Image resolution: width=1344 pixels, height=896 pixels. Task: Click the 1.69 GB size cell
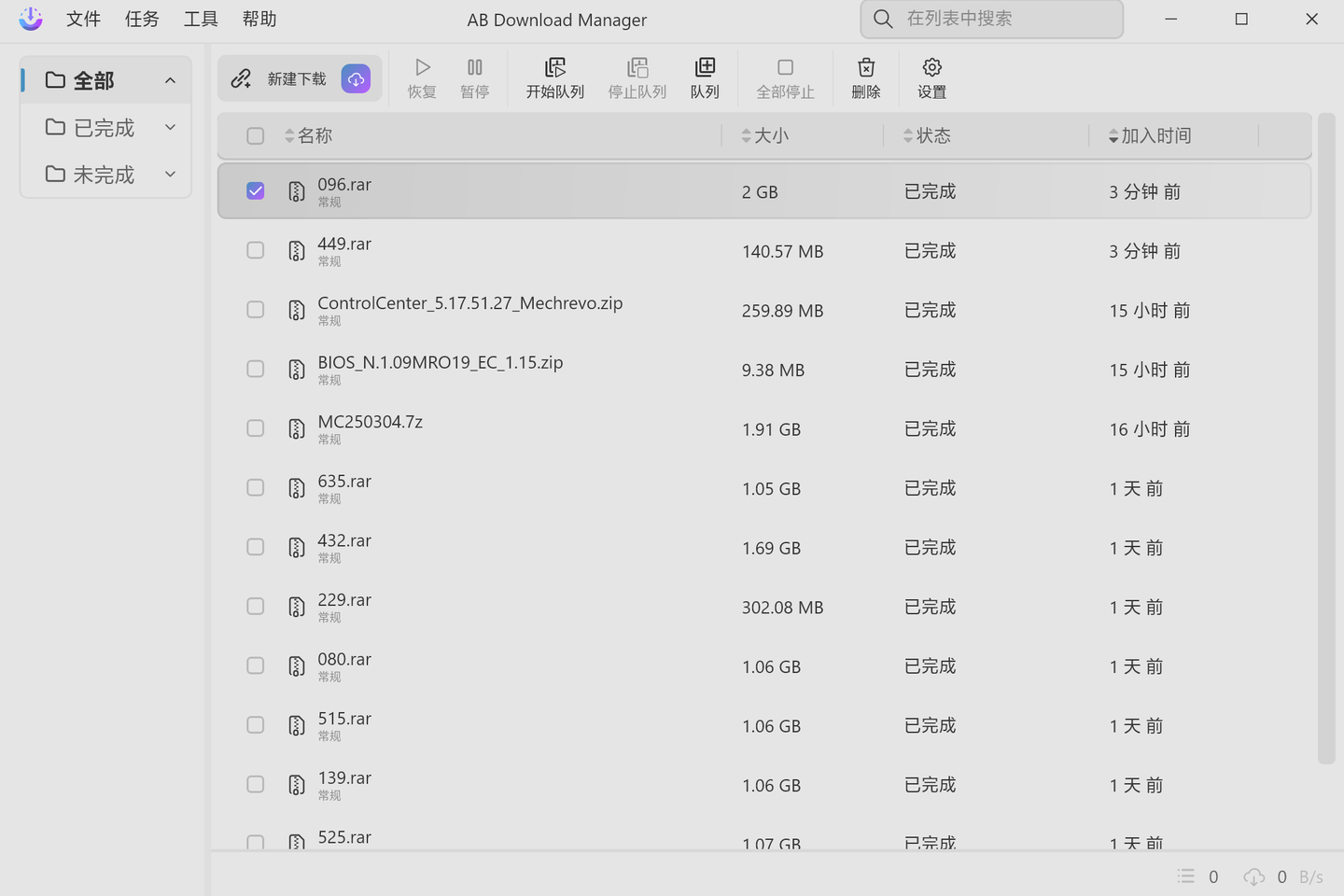(x=771, y=549)
